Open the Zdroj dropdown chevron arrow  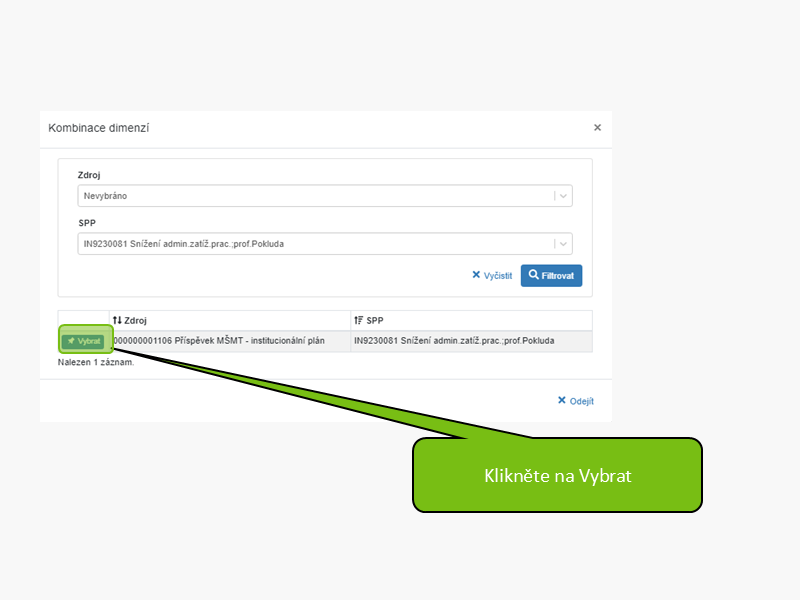[x=563, y=196]
